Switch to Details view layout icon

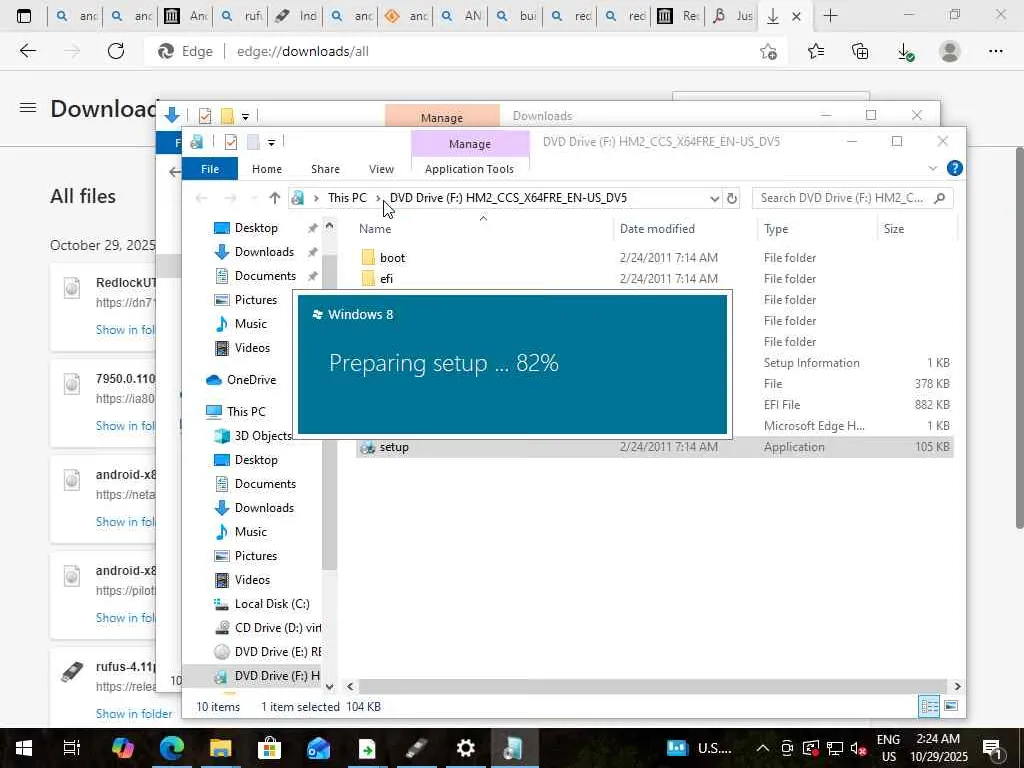click(929, 706)
